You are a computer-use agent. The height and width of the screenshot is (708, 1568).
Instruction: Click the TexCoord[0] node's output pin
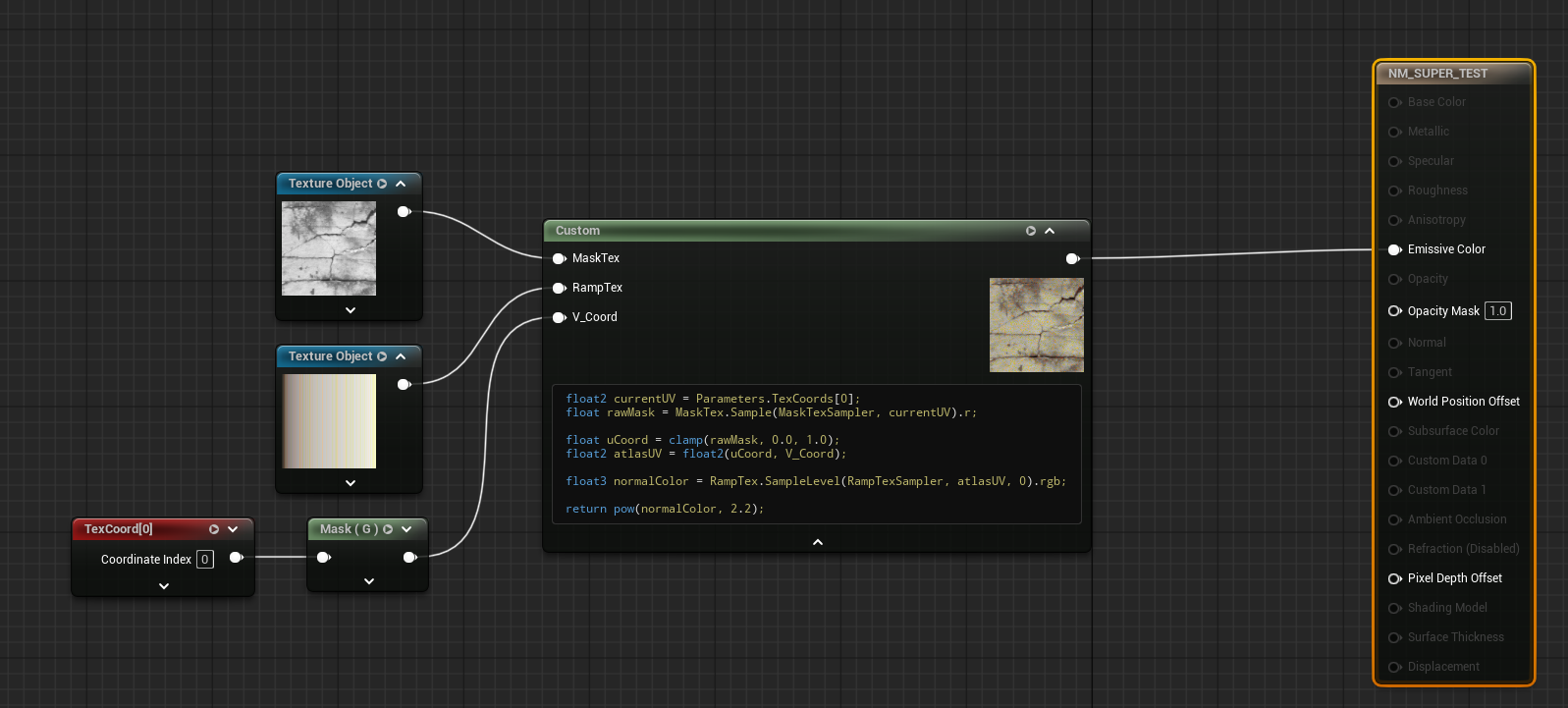point(236,558)
